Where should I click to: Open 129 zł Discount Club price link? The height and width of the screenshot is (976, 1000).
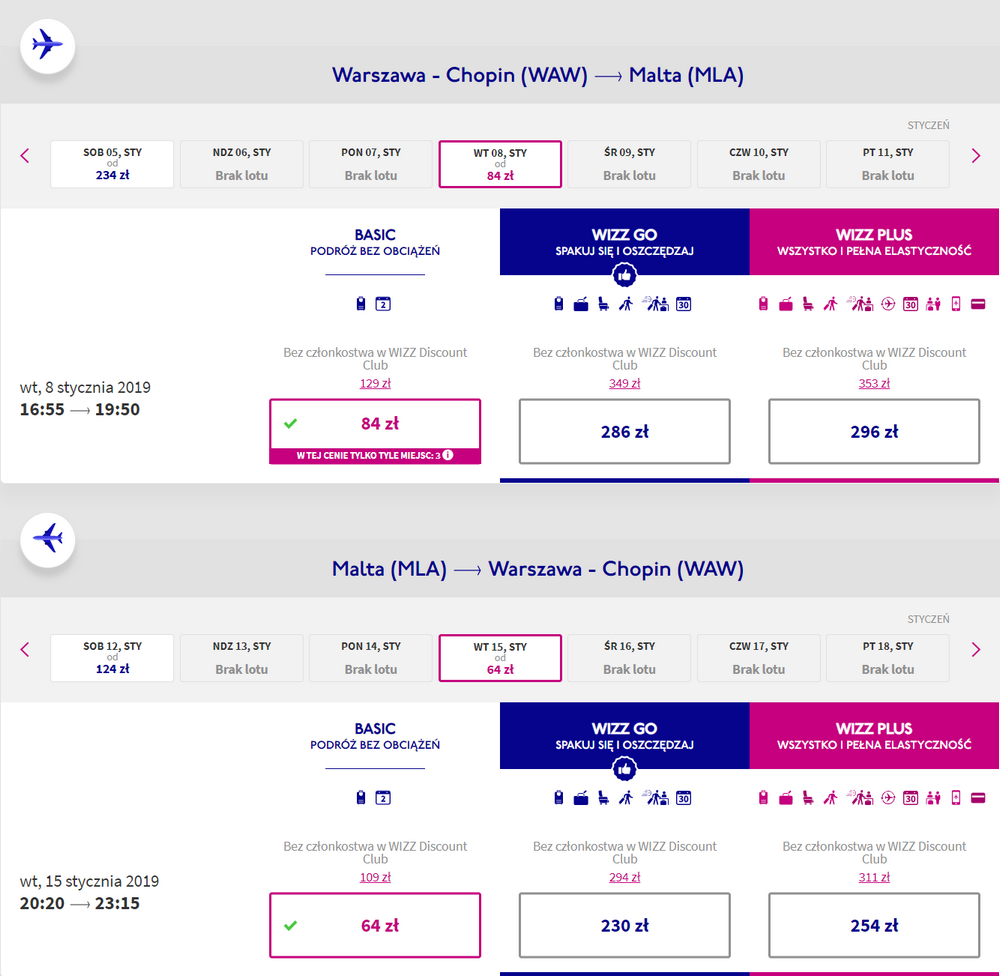tap(375, 383)
